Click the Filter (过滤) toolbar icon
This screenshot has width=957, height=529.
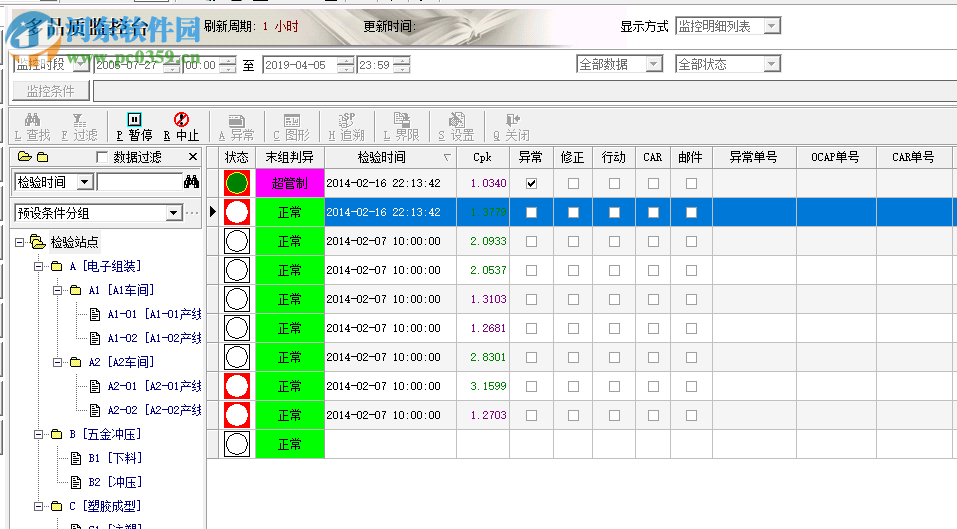point(79,120)
